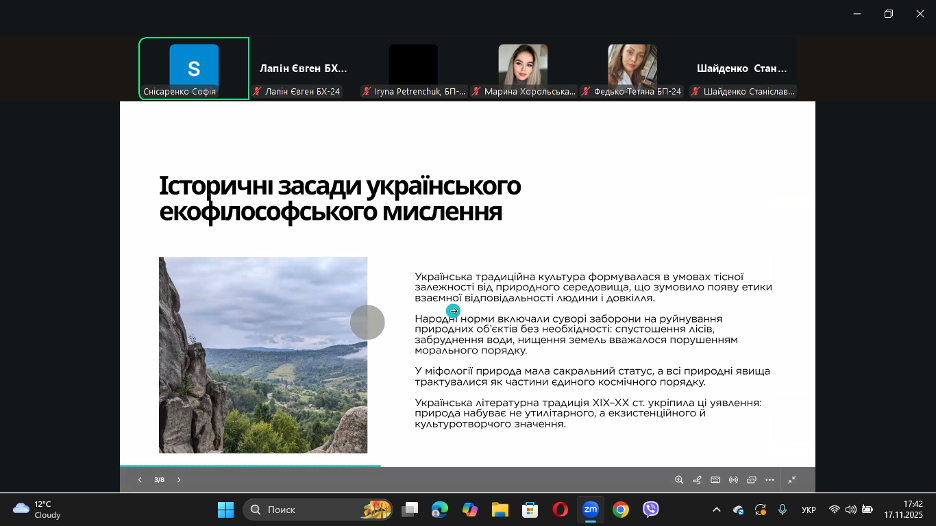This screenshot has height=526, width=936.
Task: Expand hidden system tray icons chevron
Action: point(715,509)
